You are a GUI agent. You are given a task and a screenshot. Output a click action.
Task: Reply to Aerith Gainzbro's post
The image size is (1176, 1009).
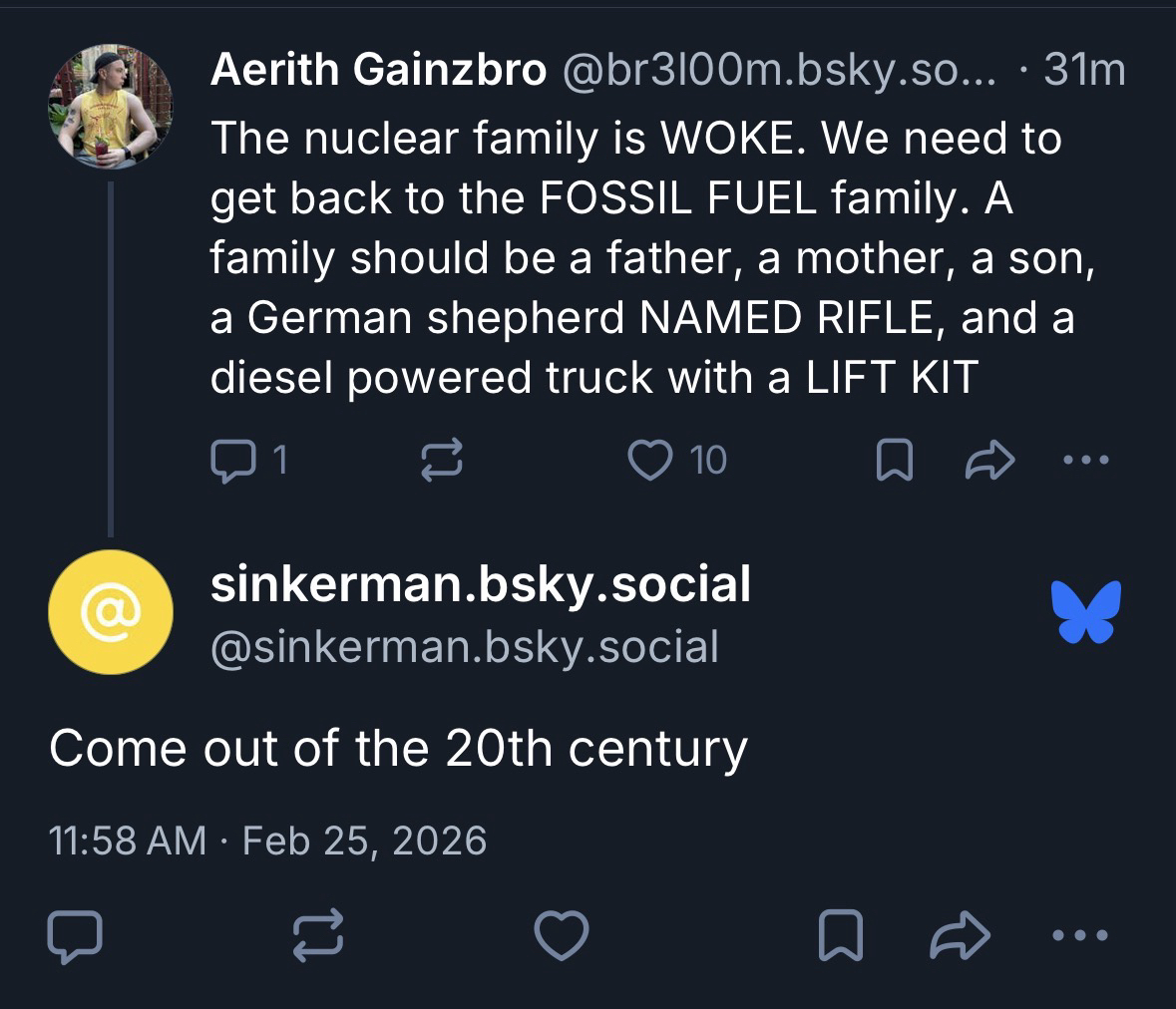pos(231,461)
